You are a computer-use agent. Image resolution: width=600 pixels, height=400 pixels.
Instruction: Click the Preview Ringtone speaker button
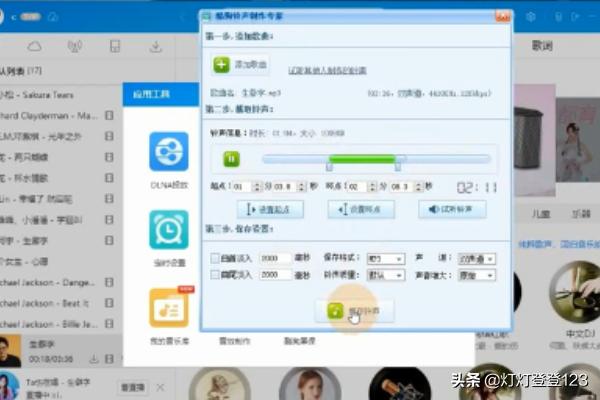point(451,209)
